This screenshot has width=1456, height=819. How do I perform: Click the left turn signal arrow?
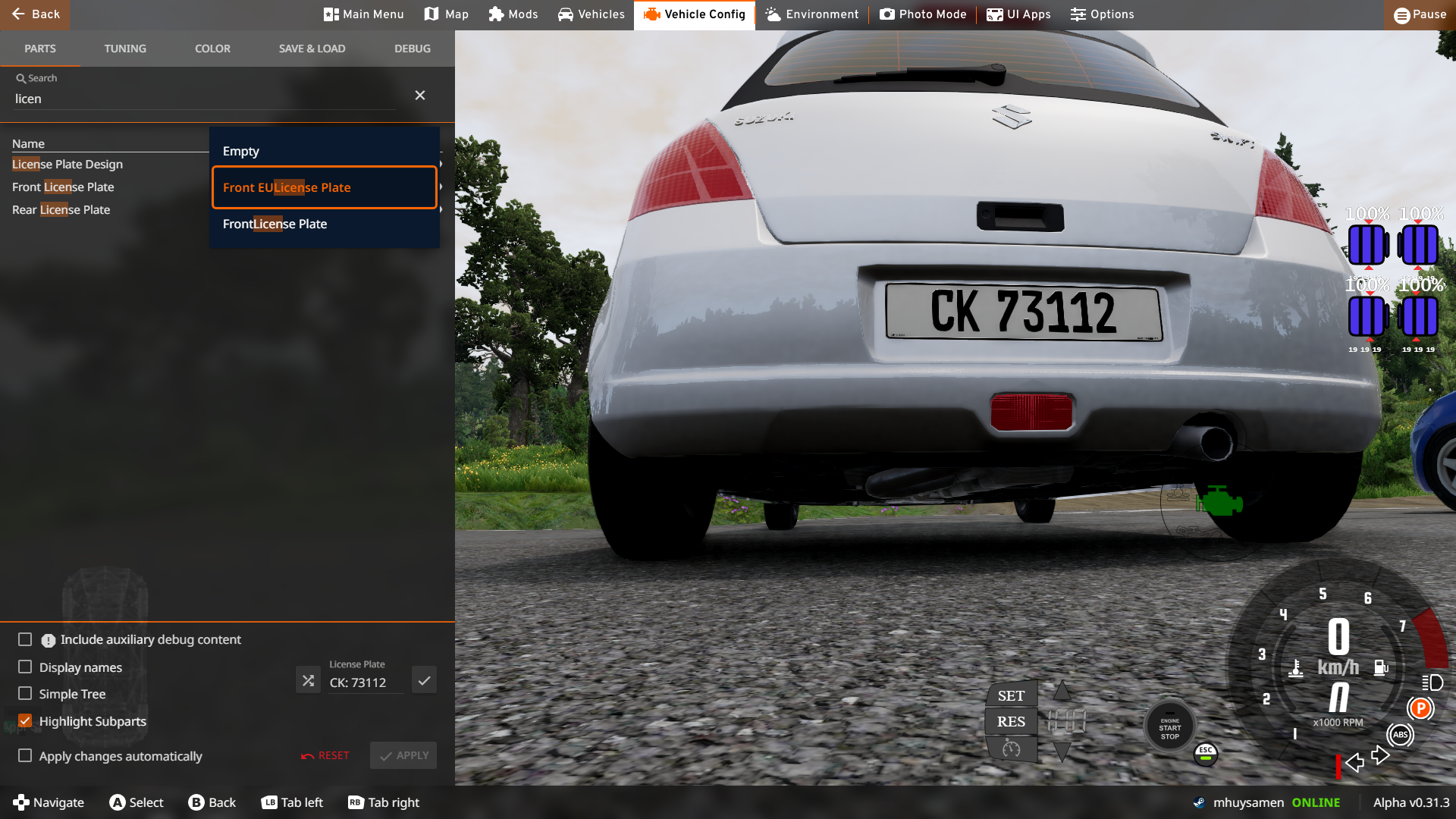click(1354, 762)
